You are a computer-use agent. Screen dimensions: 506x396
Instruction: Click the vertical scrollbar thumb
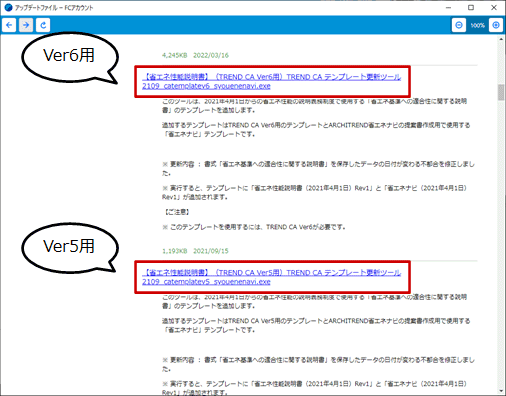pyautogui.click(x=501, y=92)
